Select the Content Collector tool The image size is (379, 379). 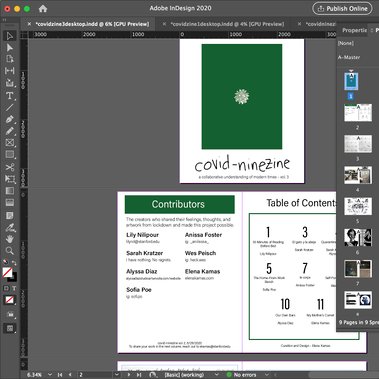10,83
